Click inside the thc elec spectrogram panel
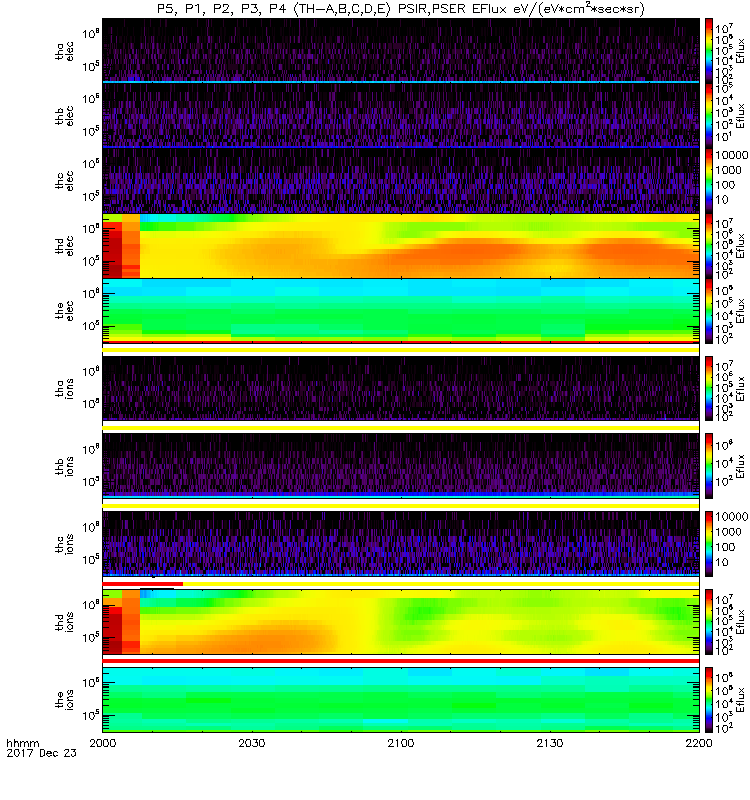This screenshot has width=750, height=800. [x=401, y=181]
